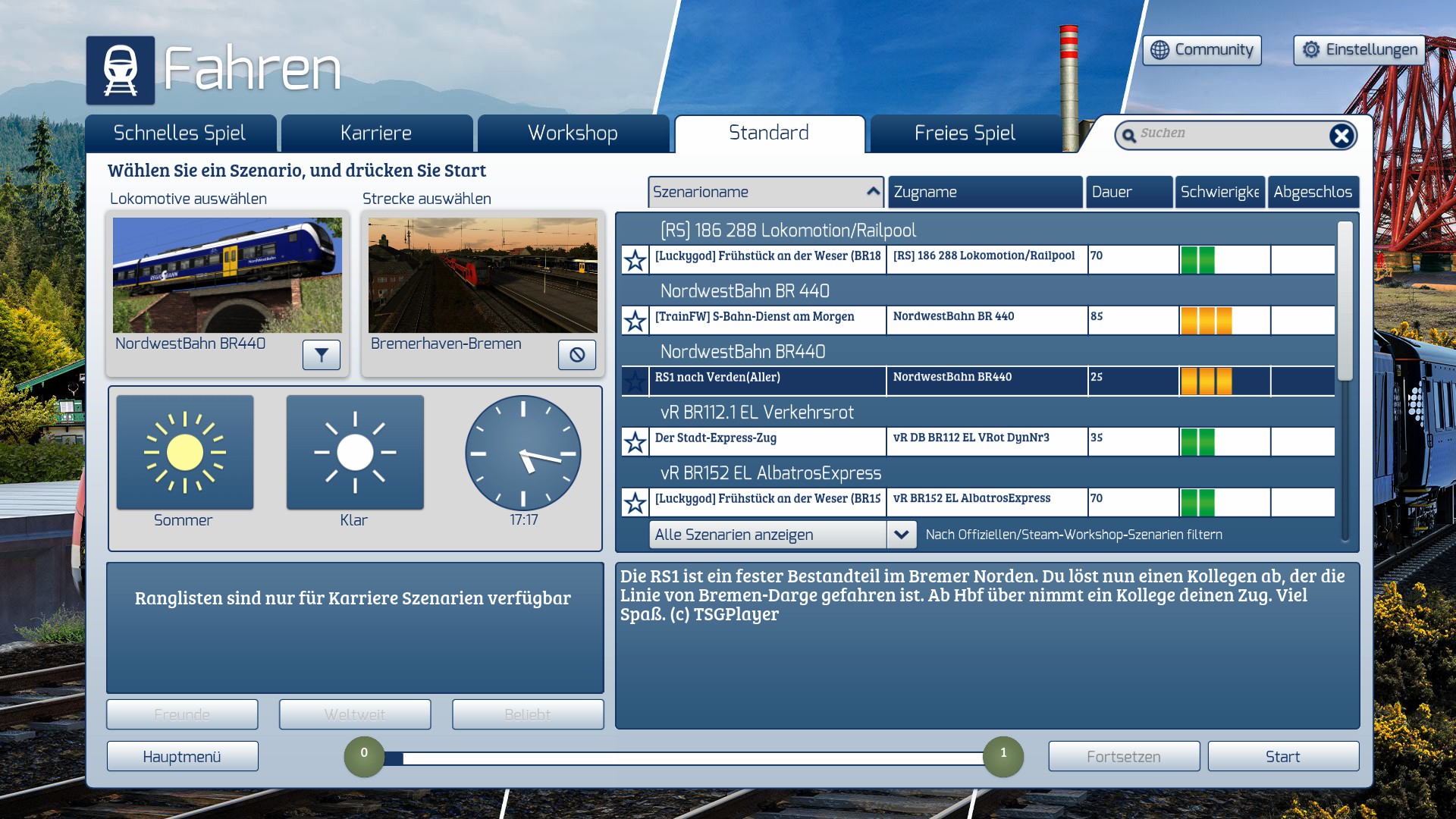This screenshot has height=819, width=1456.
Task: Click the Sommer season sun icon
Action: [x=185, y=452]
